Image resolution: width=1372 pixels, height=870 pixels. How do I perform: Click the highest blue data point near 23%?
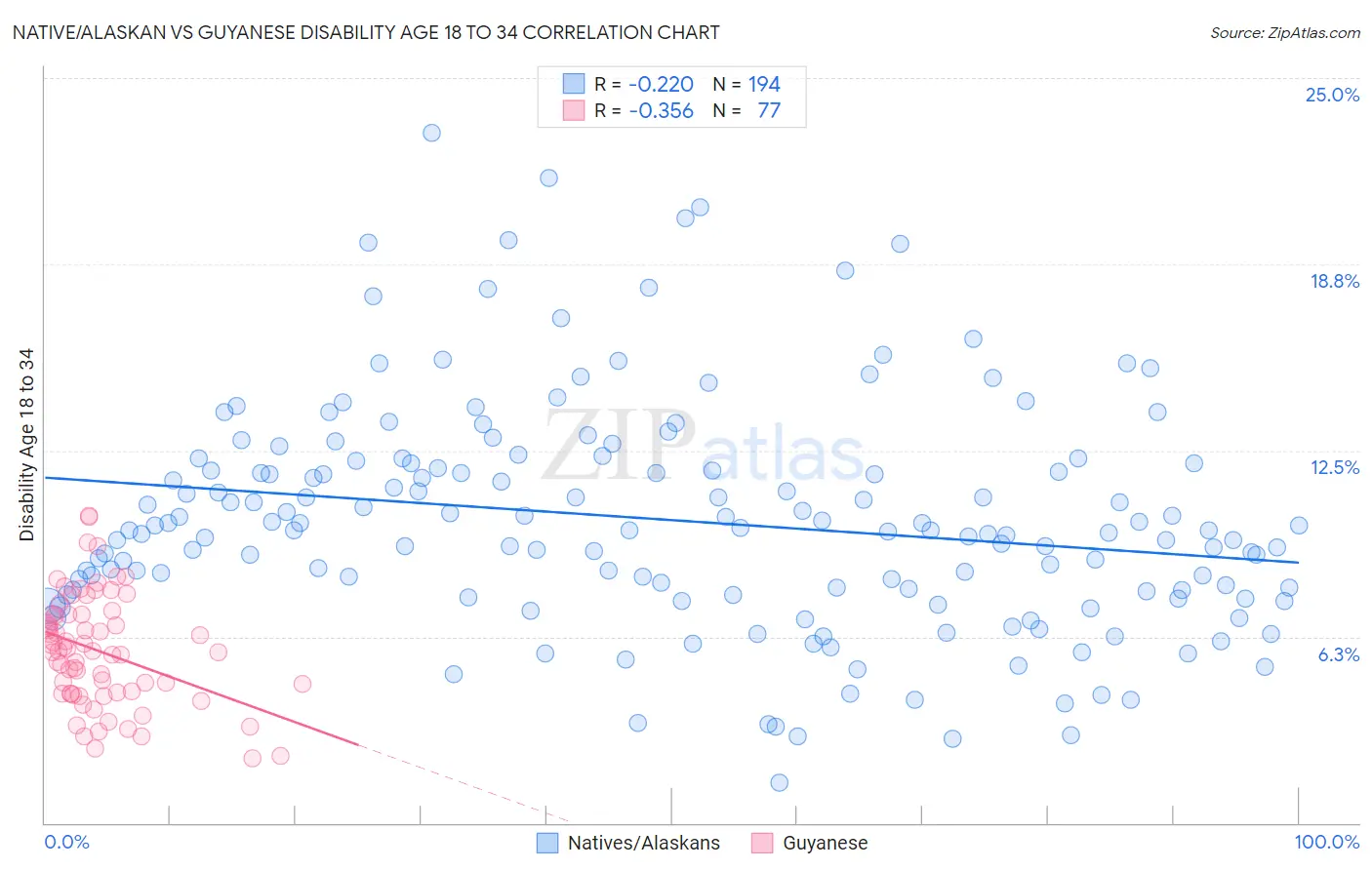(431, 133)
